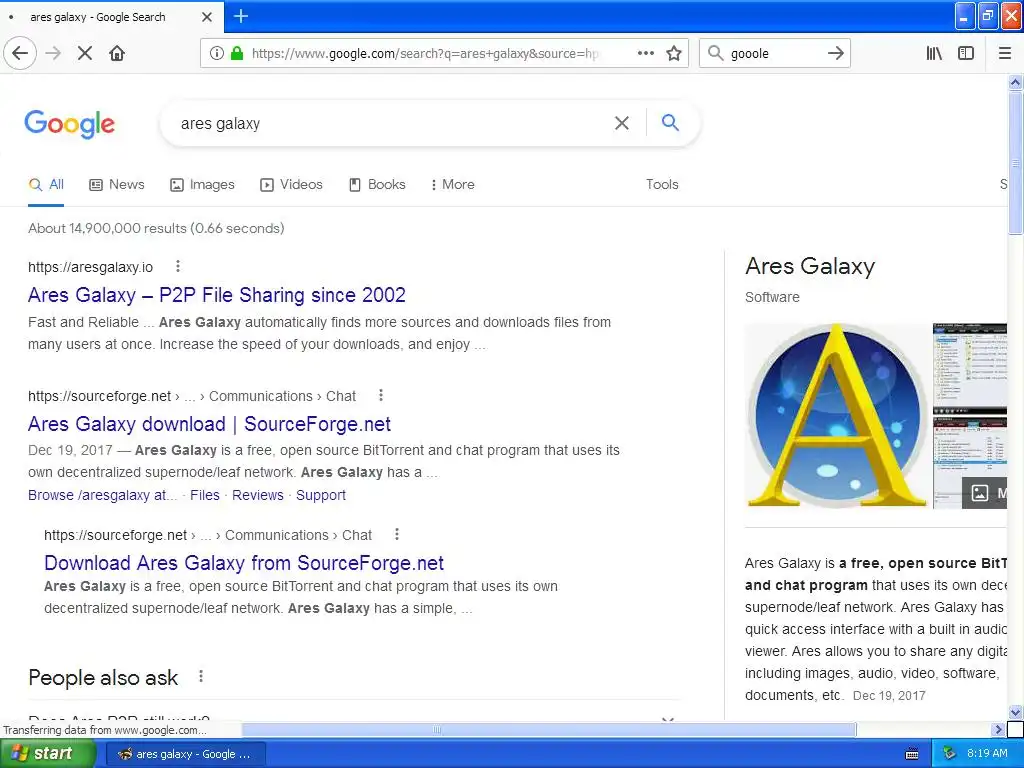
Task: Switch to the Videos results tab
Action: point(291,185)
